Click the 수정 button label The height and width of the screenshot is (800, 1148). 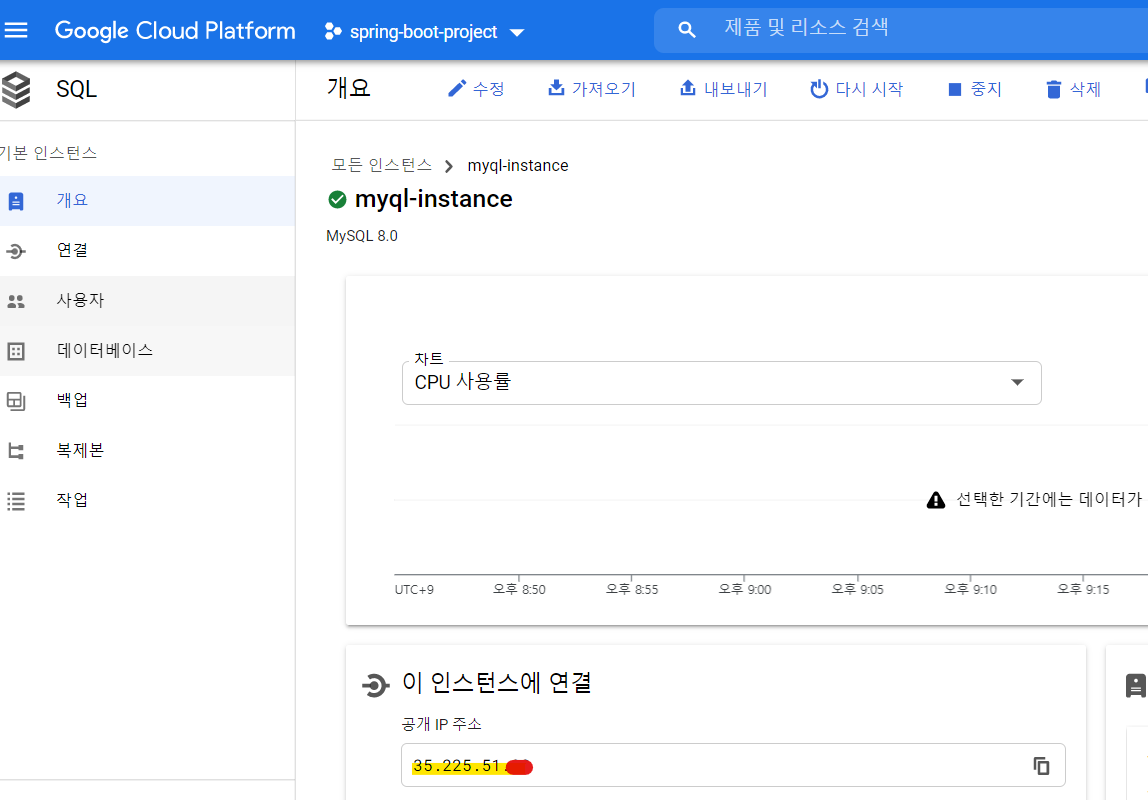[488, 89]
